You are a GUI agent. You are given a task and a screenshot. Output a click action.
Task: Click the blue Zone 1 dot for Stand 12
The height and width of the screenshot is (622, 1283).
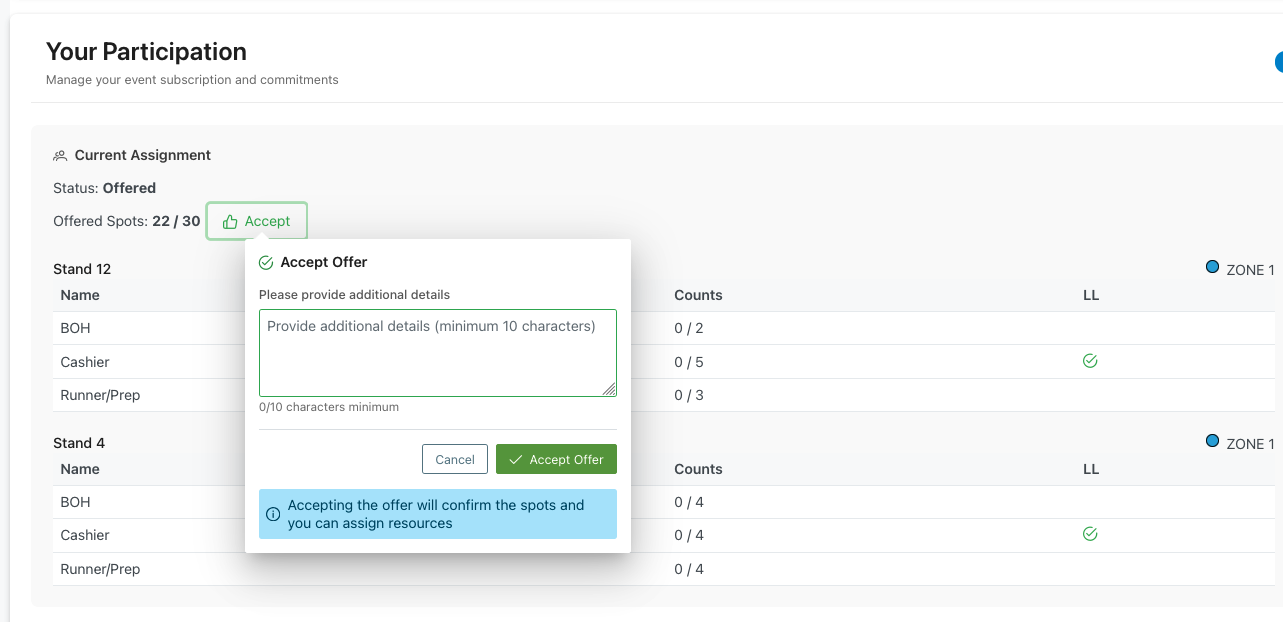tap(1212, 268)
